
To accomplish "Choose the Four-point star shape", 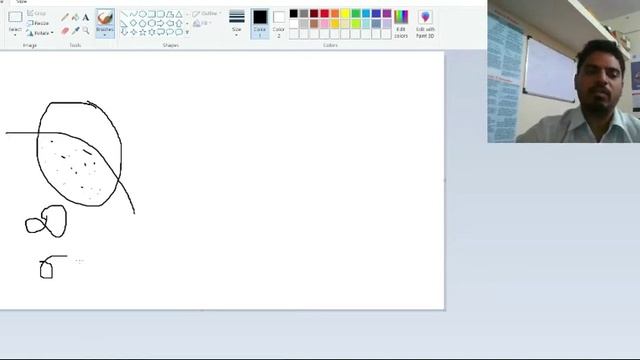I will pos(133,32).
